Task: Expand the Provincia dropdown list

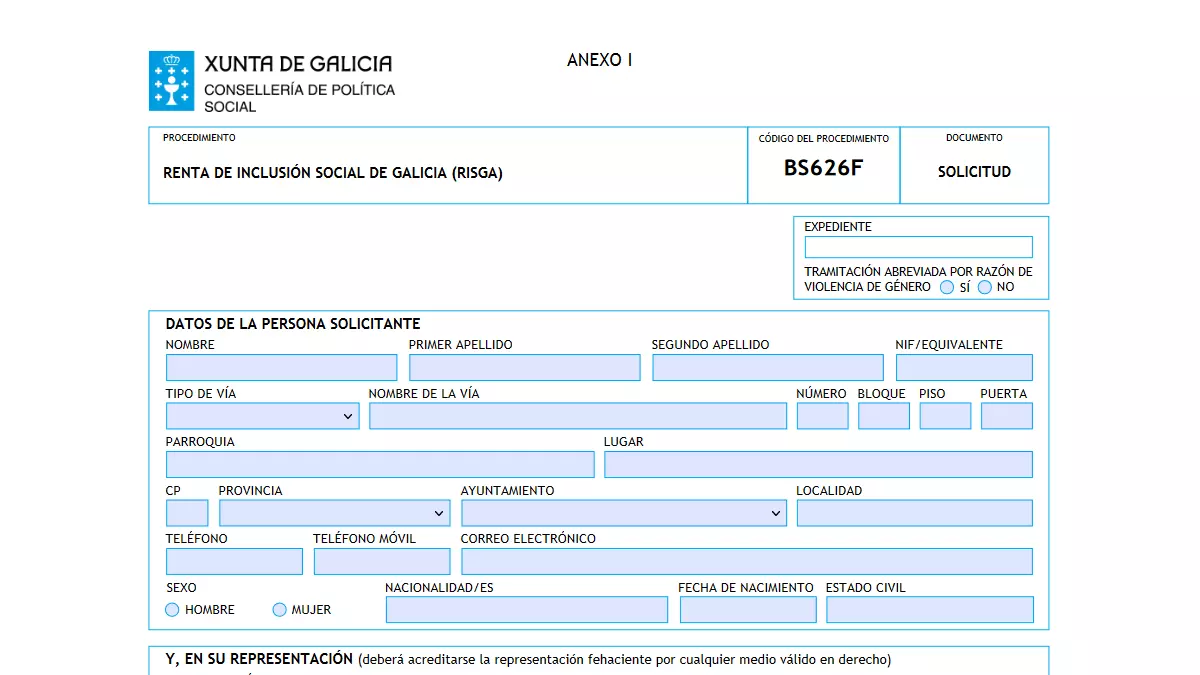Action: click(x=334, y=513)
